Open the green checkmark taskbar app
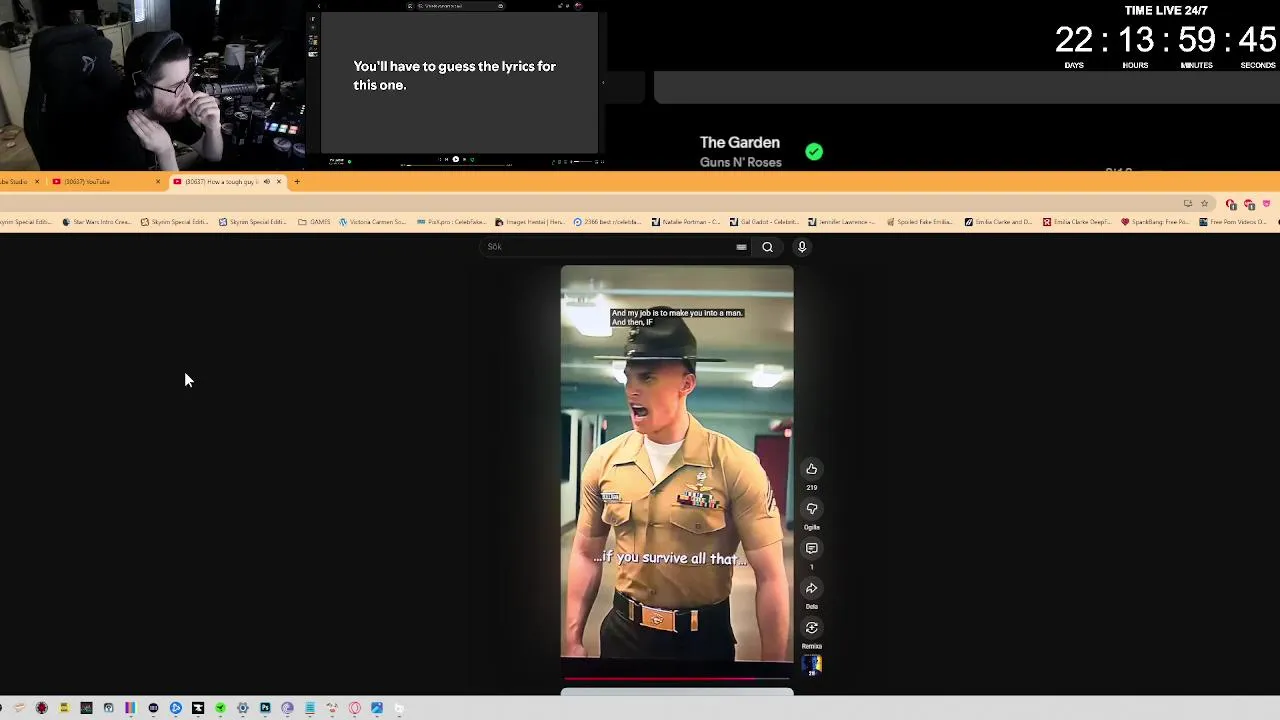This screenshot has width=1280, height=720. point(220,708)
